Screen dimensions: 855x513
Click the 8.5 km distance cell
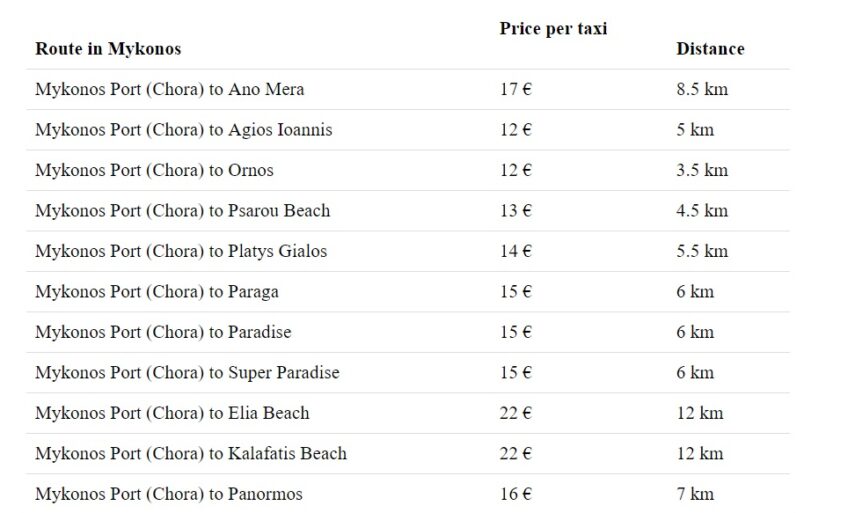pyautogui.click(x=702, y=89)
